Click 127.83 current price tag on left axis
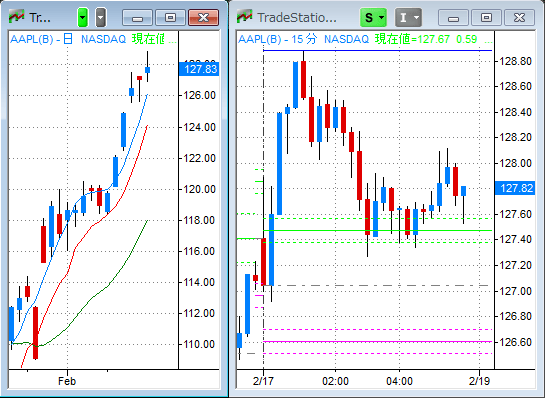The height and width of the screenshot is (398, 545). [199, 69]
